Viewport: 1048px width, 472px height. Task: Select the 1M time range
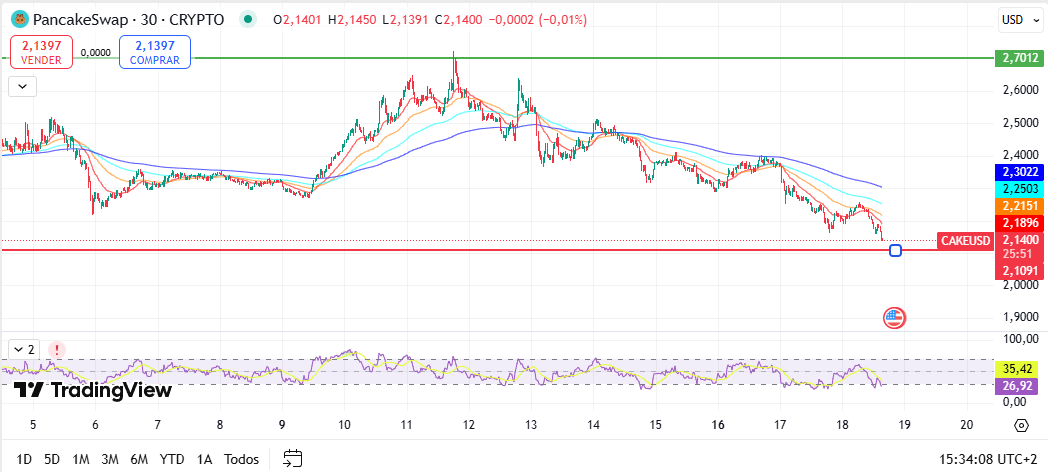click(x=81, y=459)
